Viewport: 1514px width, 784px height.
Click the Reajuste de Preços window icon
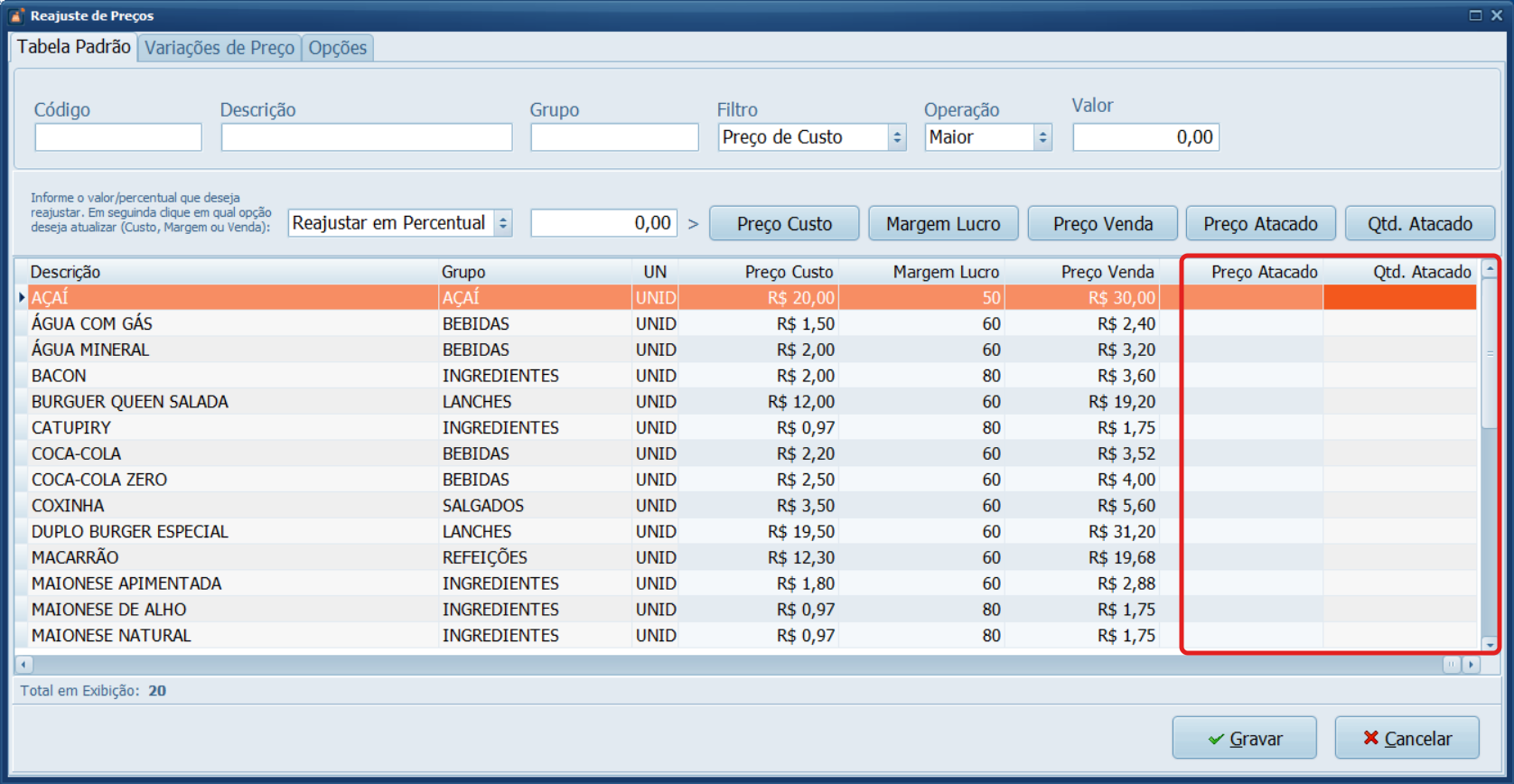(16, 15)
